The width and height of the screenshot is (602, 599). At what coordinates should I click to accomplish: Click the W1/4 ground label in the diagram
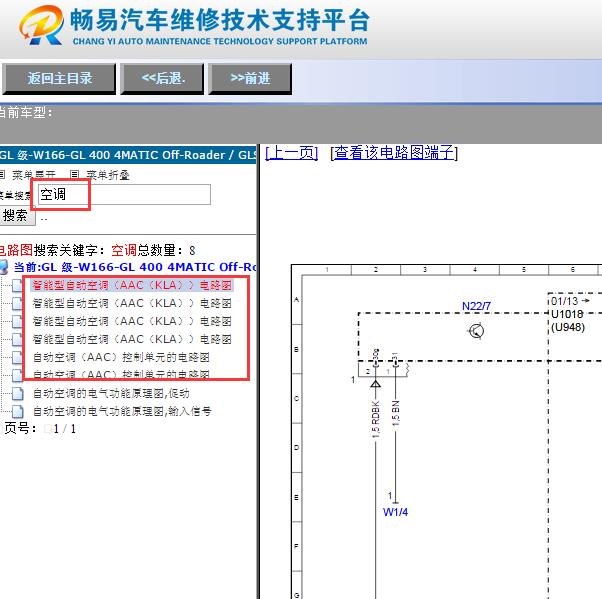[395, 512]
